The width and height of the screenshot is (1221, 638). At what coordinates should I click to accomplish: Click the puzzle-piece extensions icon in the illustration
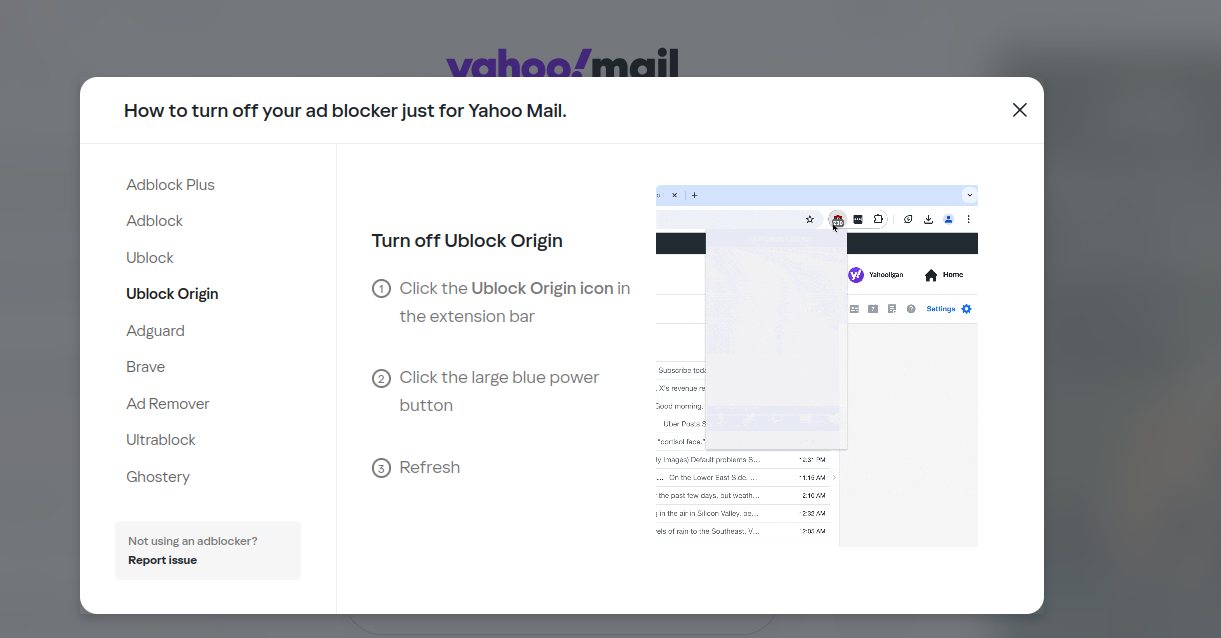(x=878, y=219)
